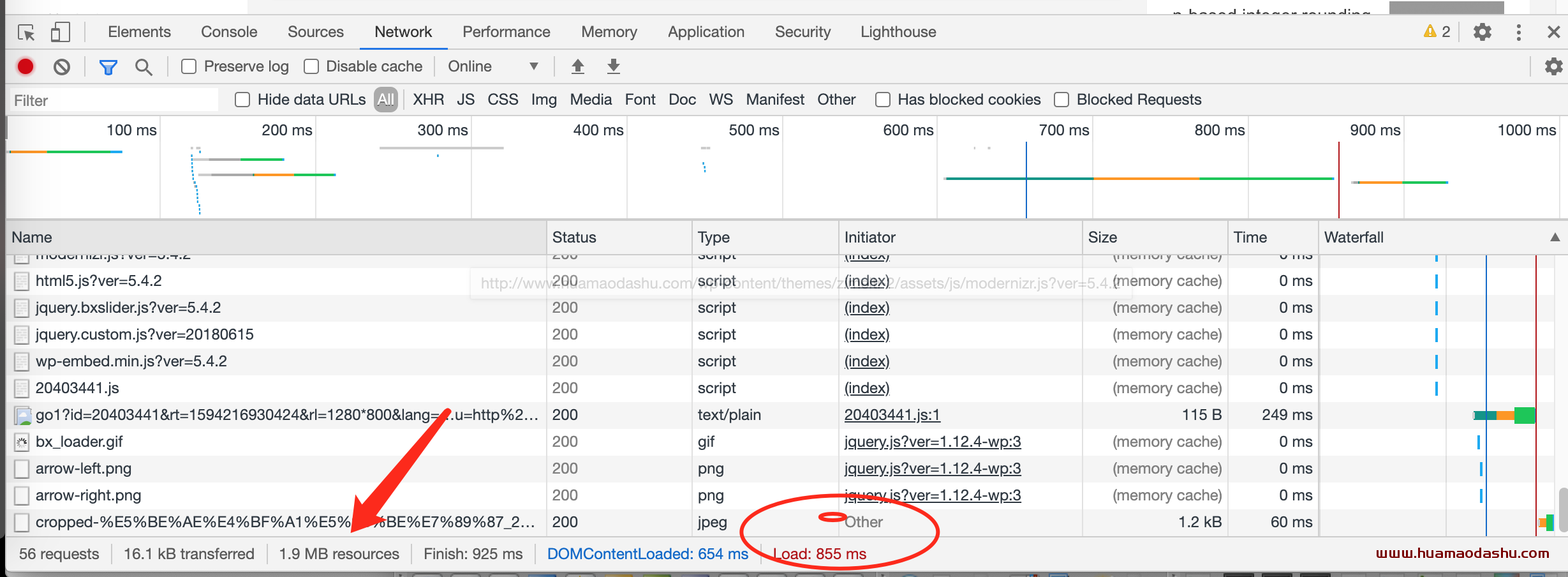
Task: Check the Disable cache option
Action: click(x=311, y=66)
